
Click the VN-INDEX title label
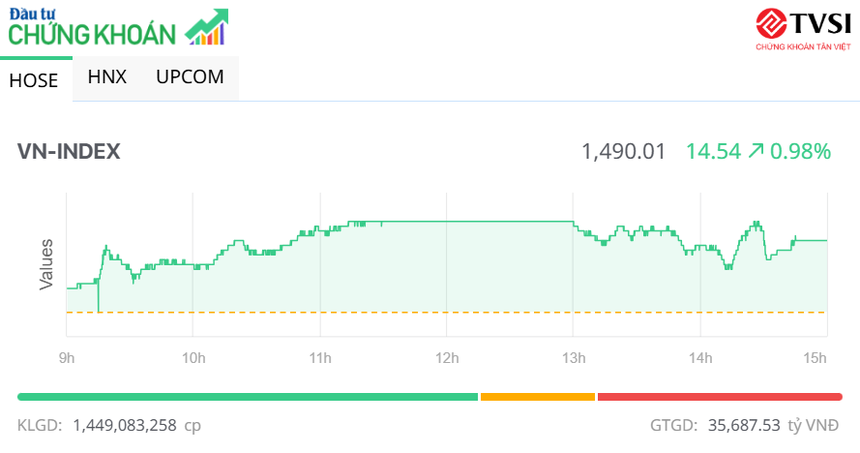click(x=69, y=151)
